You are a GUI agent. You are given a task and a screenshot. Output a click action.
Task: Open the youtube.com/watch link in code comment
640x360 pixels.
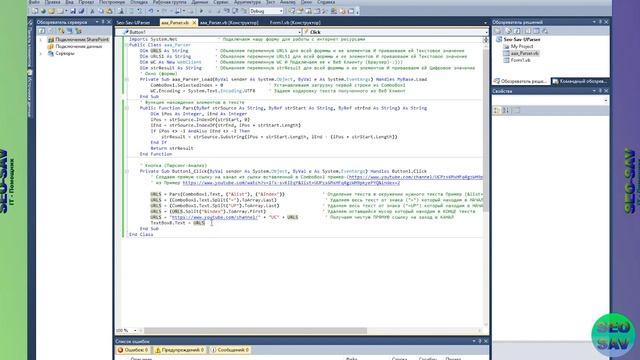[291, 183]
